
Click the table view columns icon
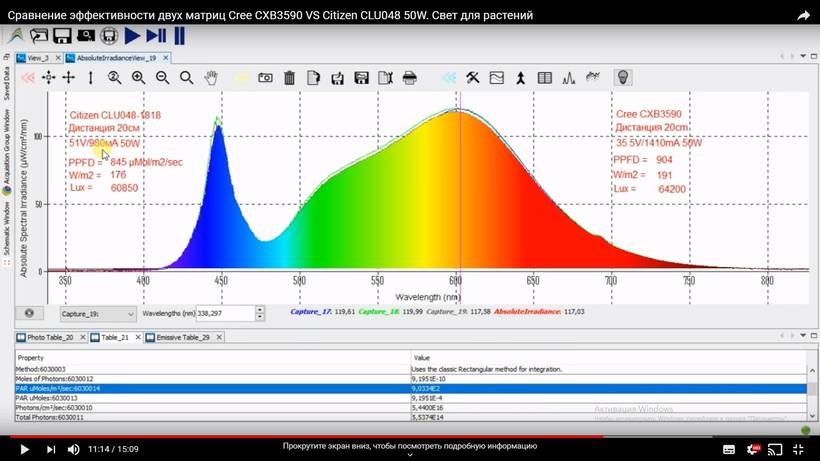tap(544, 78)
